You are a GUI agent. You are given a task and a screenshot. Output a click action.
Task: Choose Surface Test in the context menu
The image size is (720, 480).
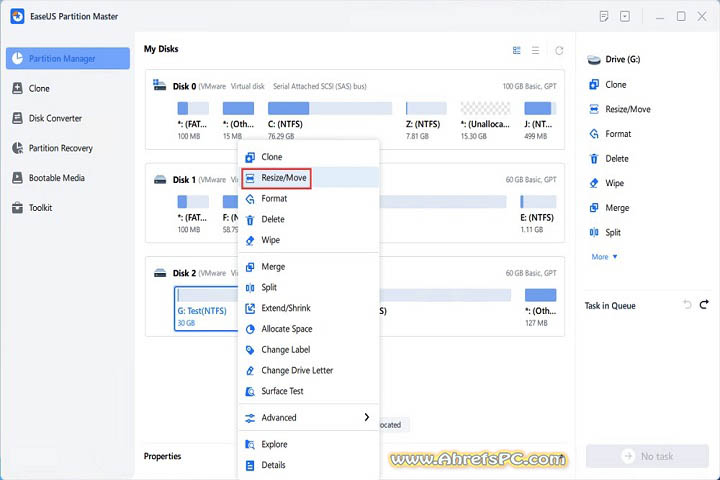tap(309, 391)
